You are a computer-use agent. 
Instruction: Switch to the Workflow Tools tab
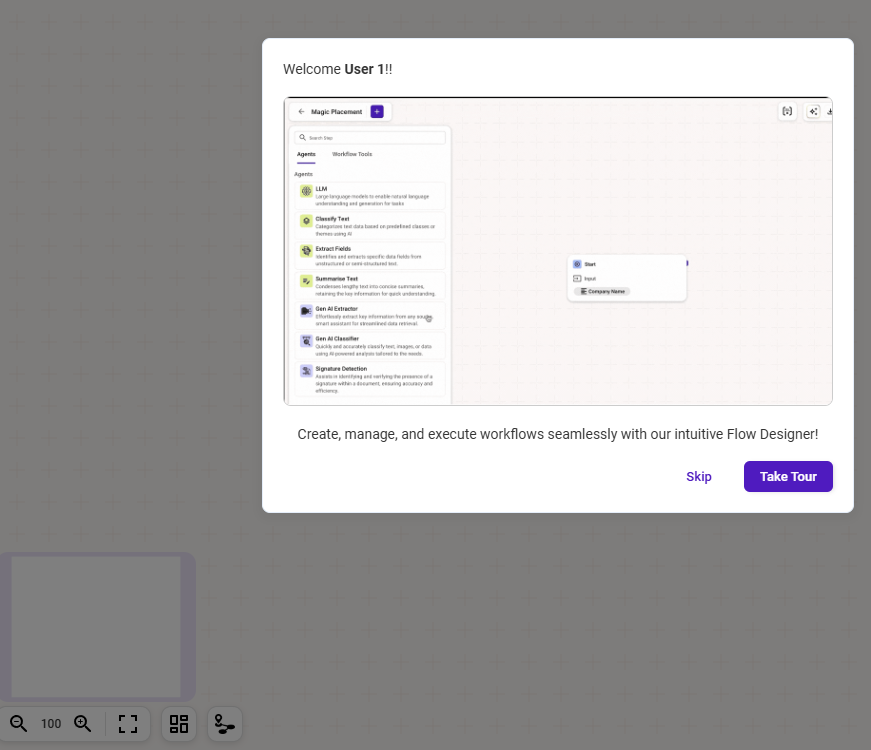pos(352,154)
